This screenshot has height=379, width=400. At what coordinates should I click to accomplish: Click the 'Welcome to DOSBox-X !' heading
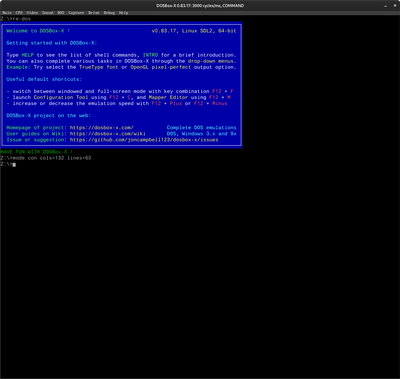coord(38,31)
